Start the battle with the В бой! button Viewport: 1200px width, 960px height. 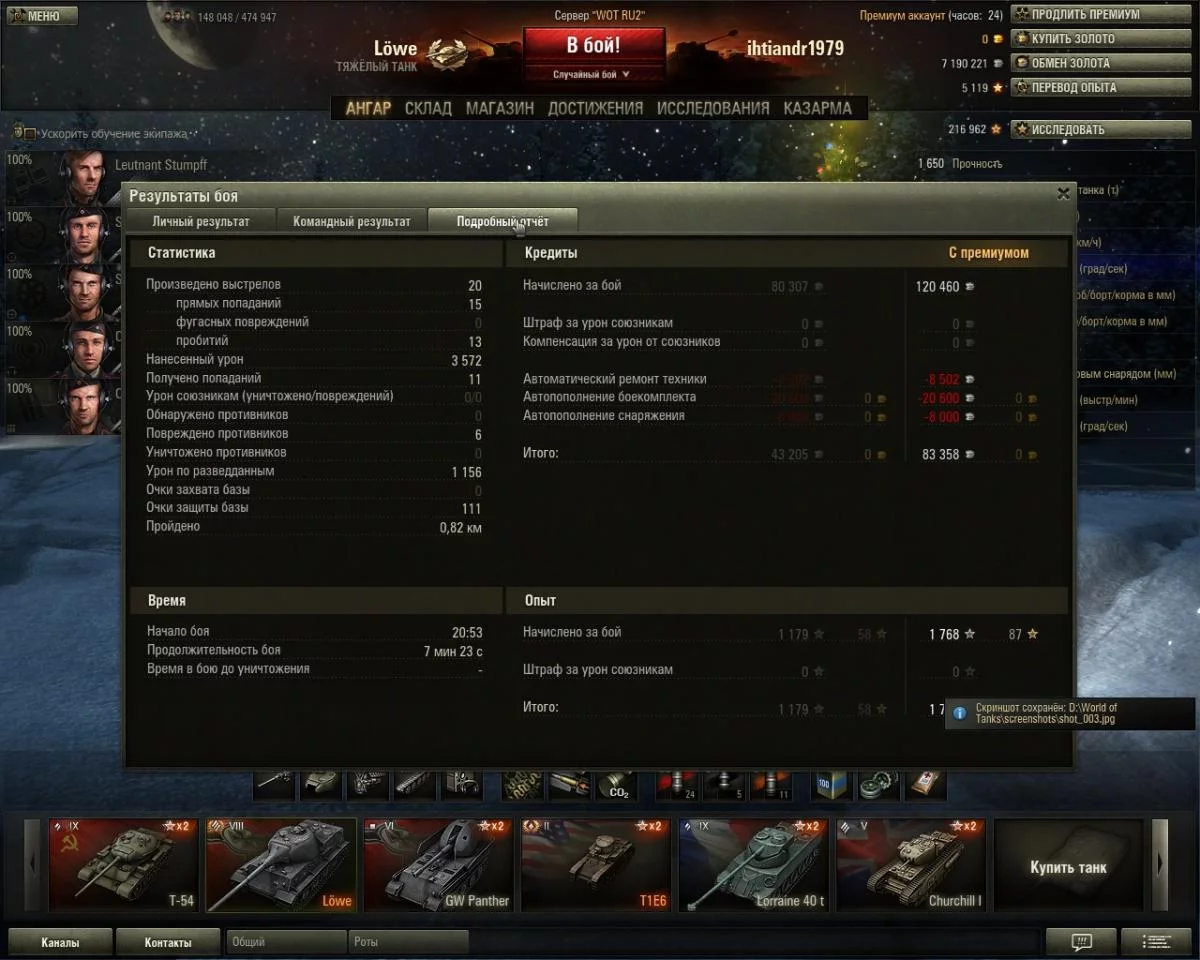(x=593, y=46)
